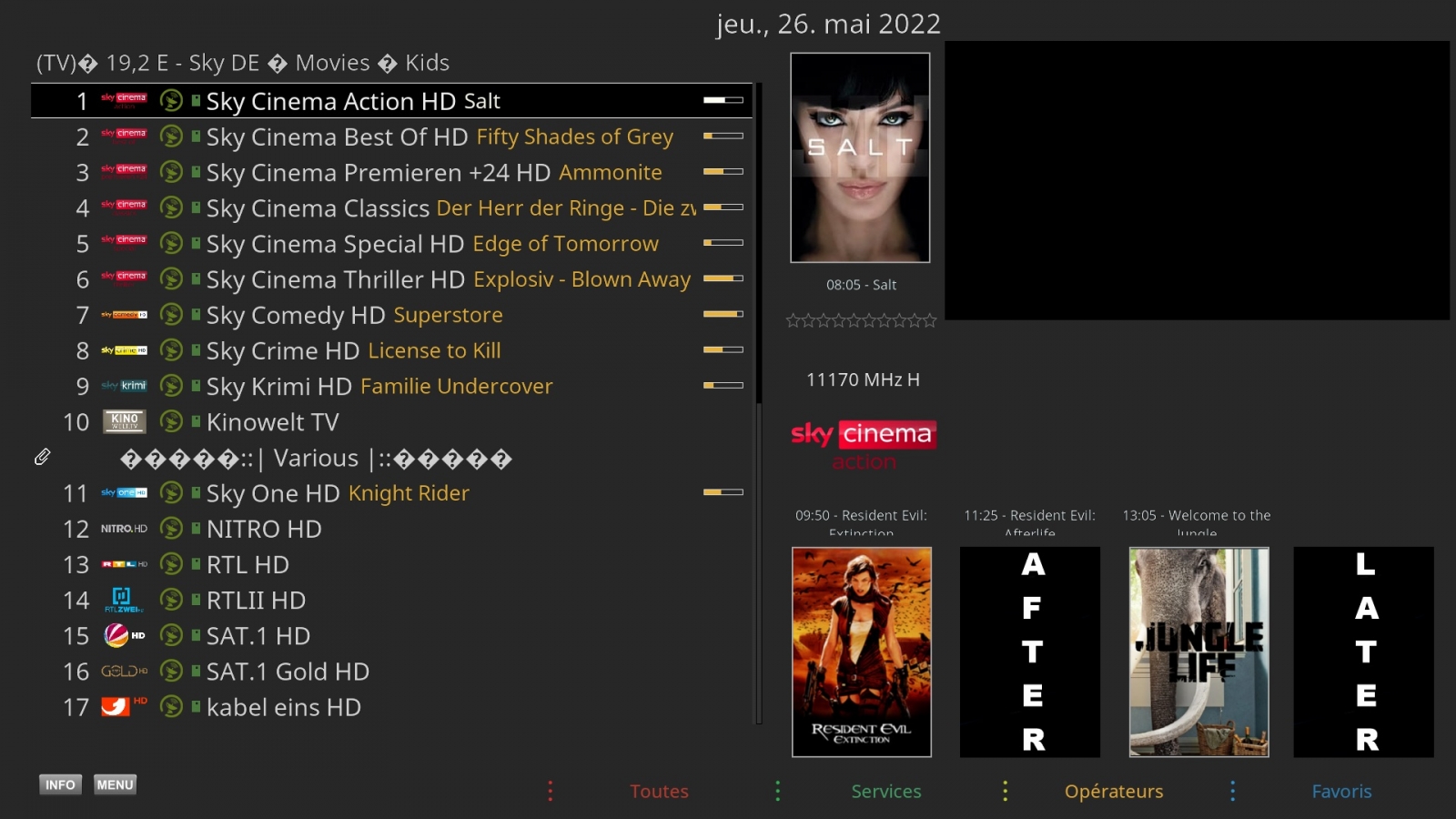
Task: Click the 11:25 Resident Evil Afterlife label
Action: pyautogui.click(x=1030, y=523)
